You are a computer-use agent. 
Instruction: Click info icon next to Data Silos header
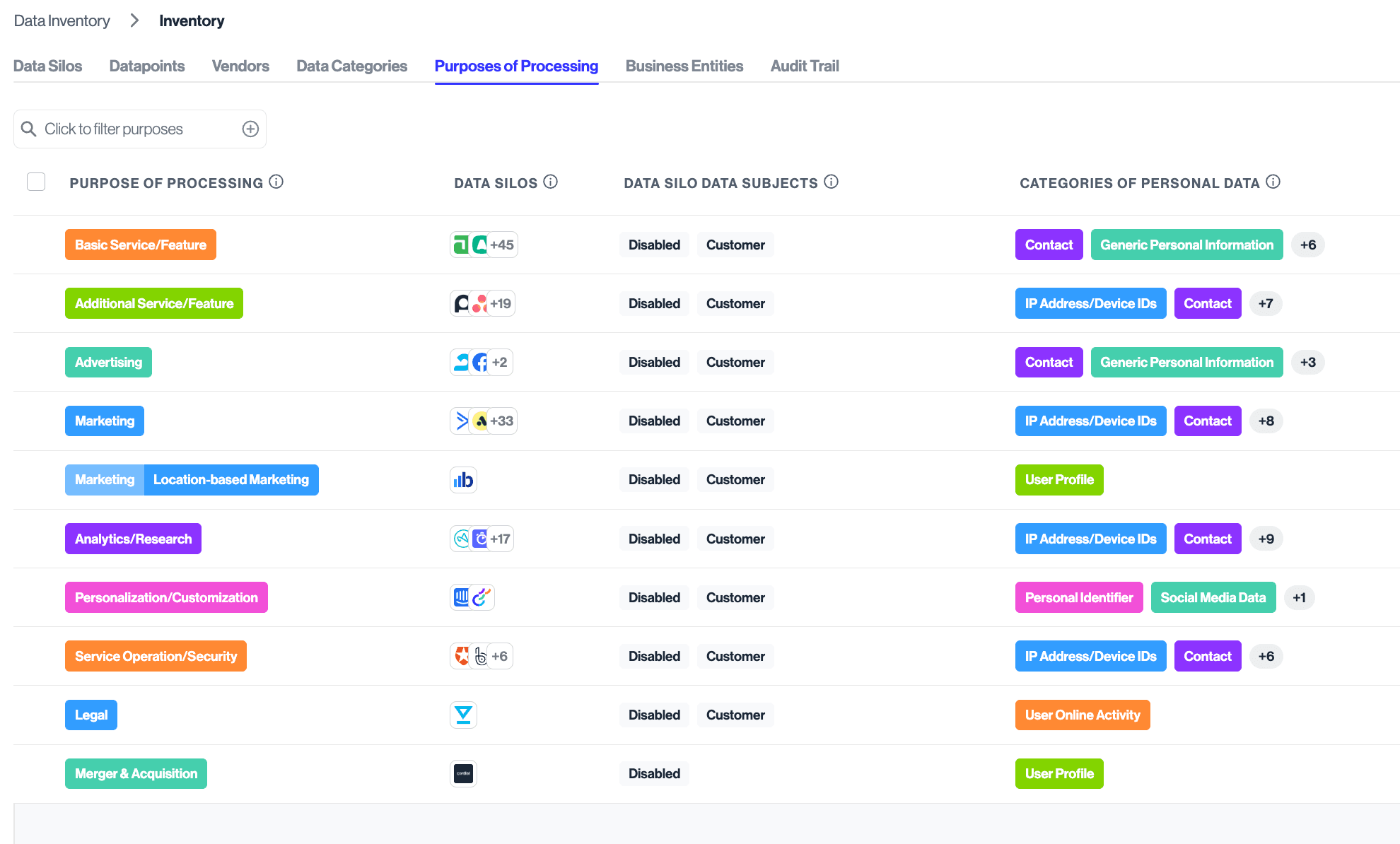(x=550, y=182)
